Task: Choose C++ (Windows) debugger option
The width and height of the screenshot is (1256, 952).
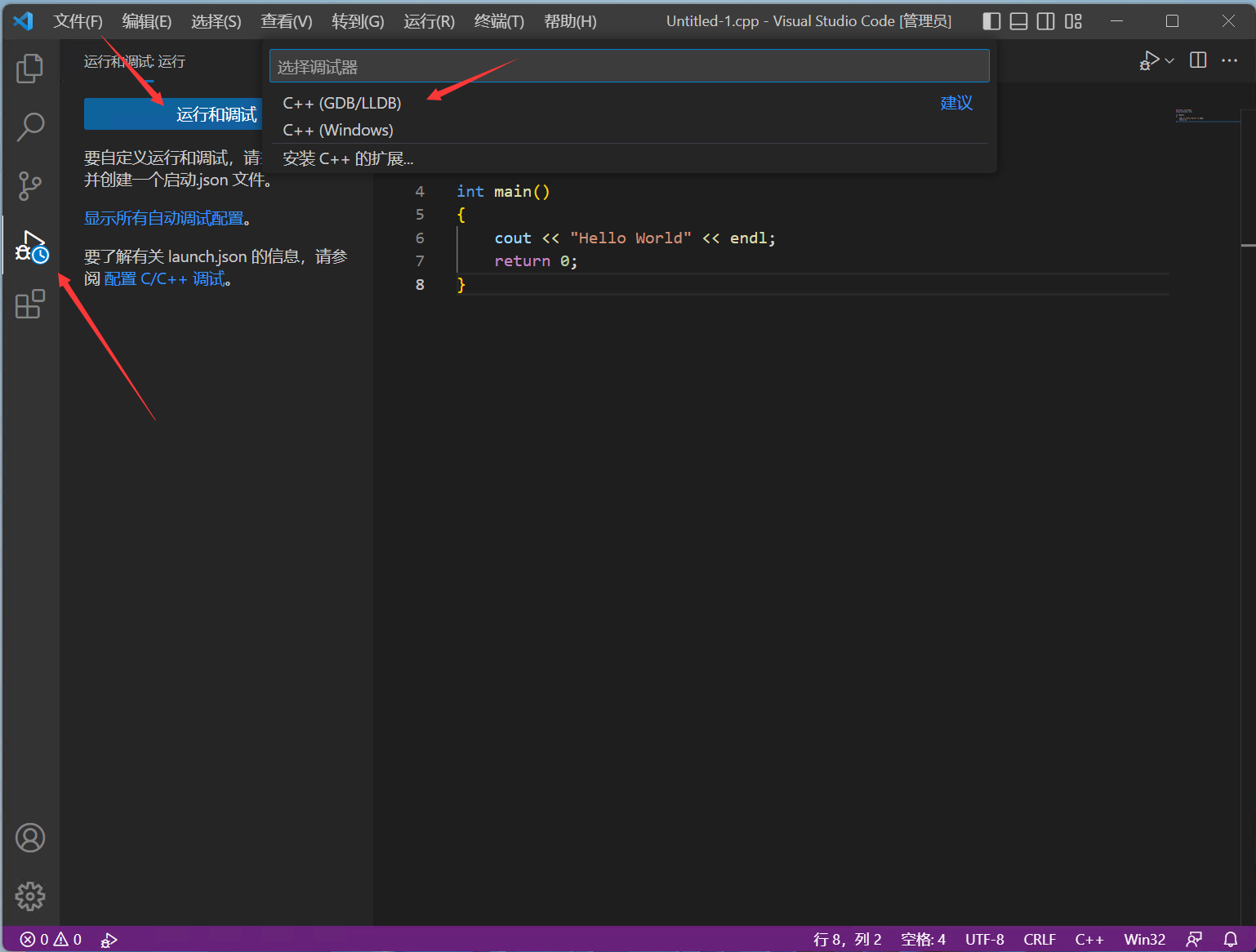Action: [x=629, y=130]
